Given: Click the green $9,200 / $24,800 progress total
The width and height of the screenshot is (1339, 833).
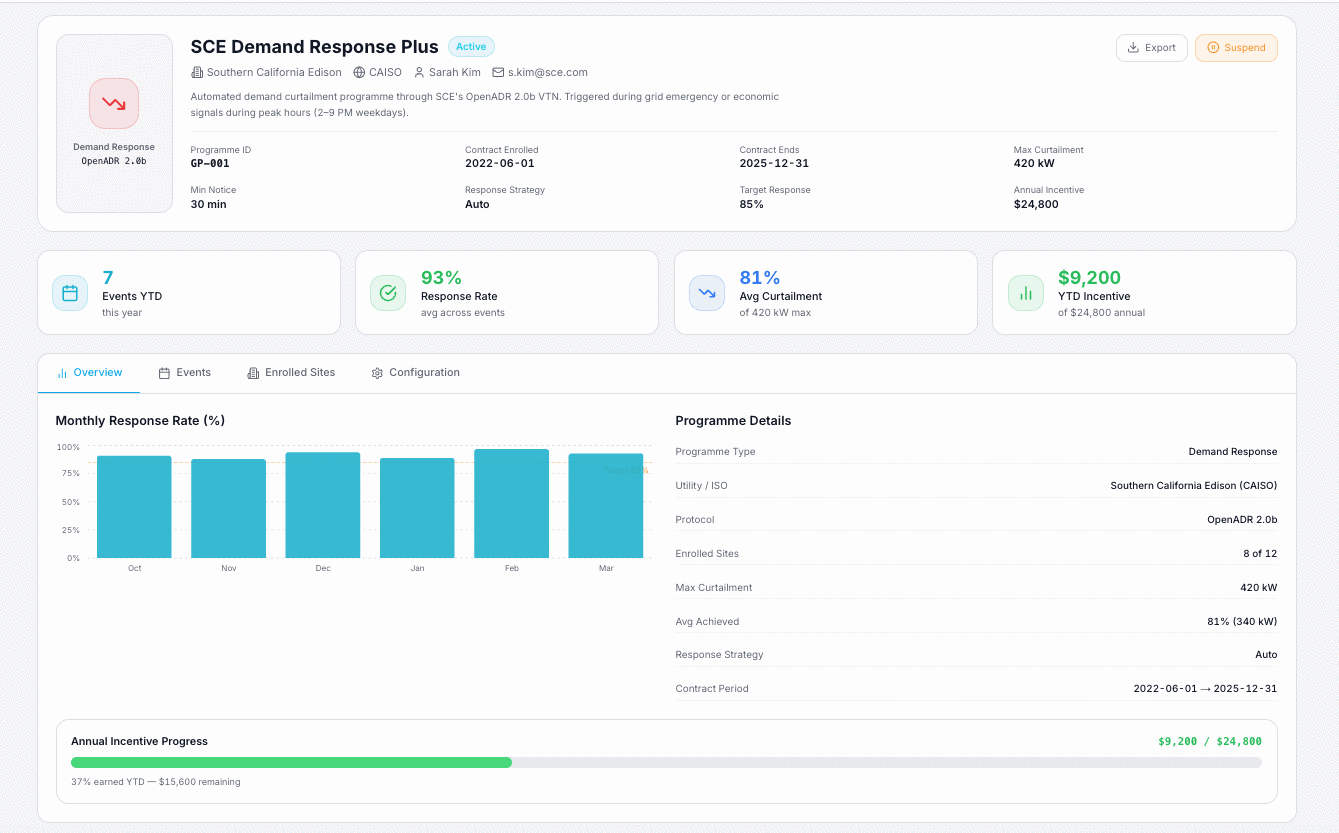Looking at the screenshot, I should click(x=1210, y=742).
